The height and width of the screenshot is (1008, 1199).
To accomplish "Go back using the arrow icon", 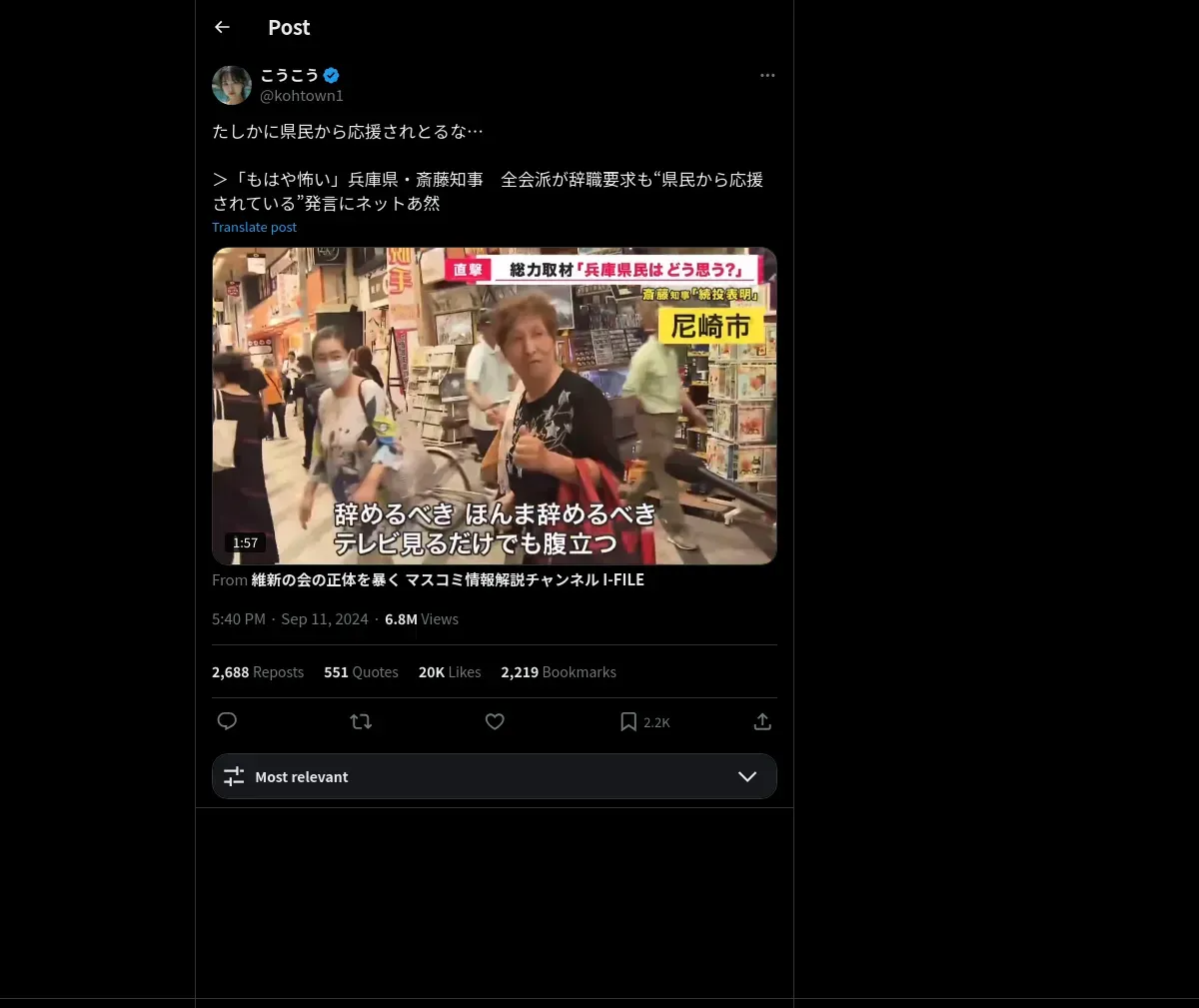I will [x=222, y=27].
